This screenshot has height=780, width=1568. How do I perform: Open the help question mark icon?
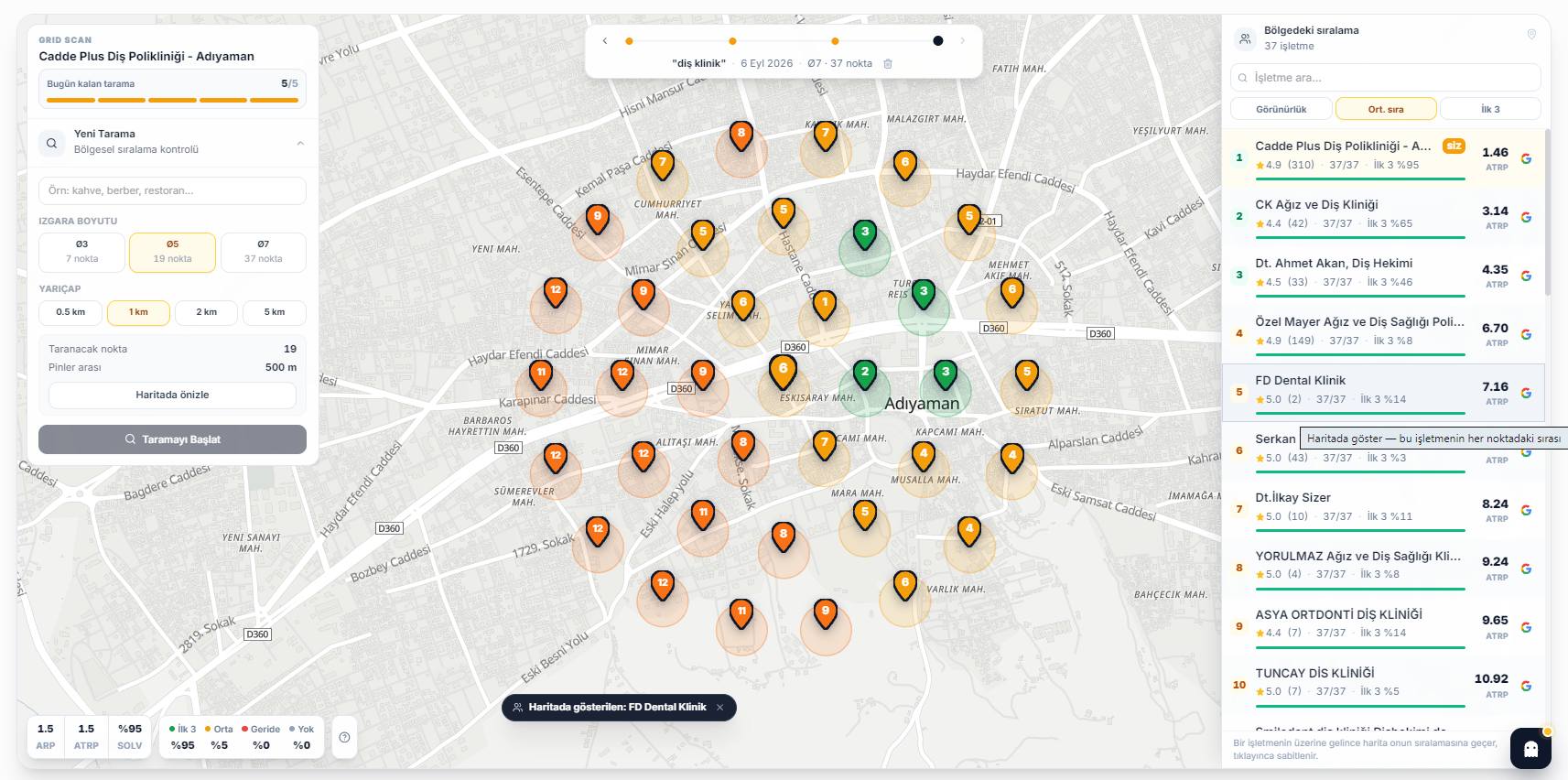344,737
